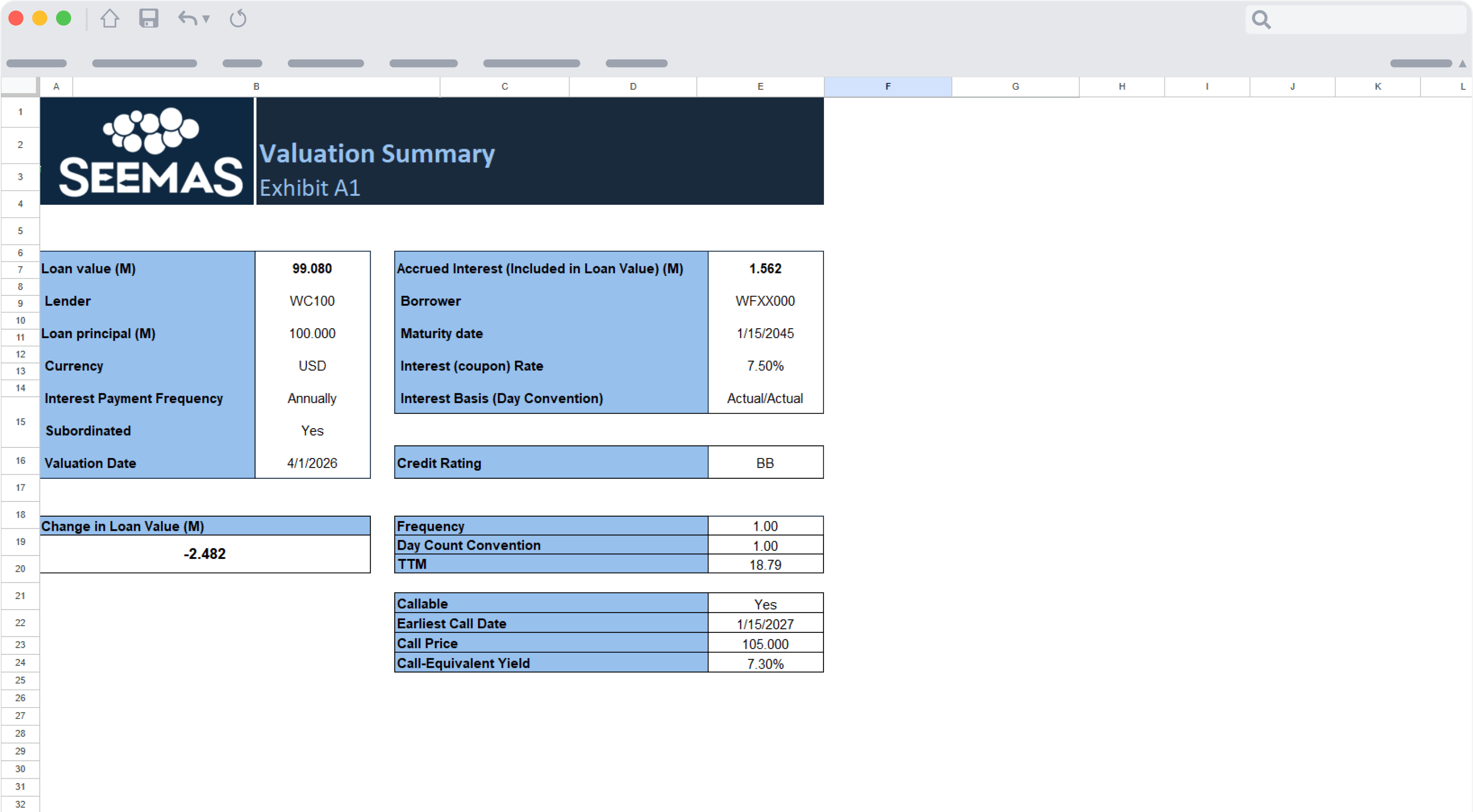Select the Frequency value 1.00 cell
This screenshot has height=812, width=1473.
pos(765,526)
